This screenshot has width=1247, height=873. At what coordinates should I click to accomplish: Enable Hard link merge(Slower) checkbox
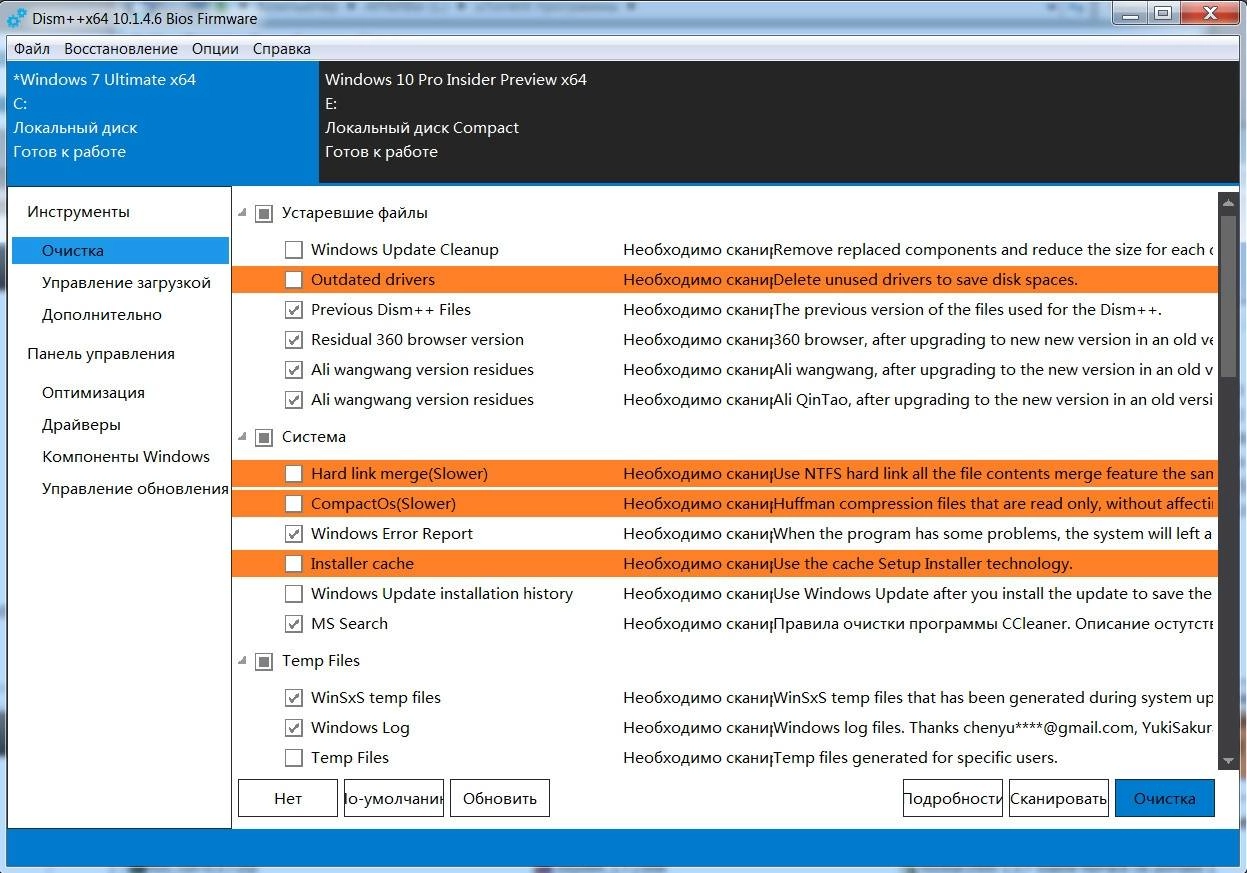[293, 474]
